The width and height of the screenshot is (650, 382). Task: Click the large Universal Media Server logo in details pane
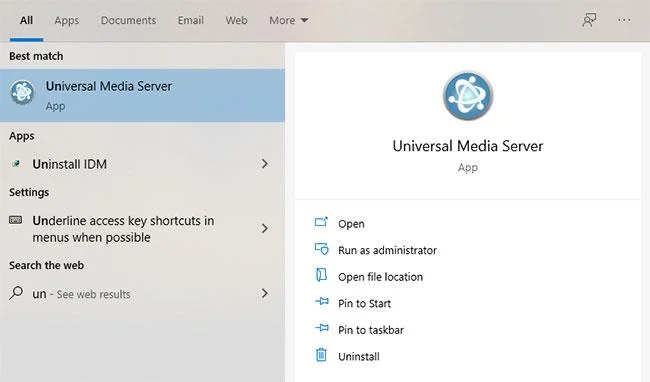[468, 96]
